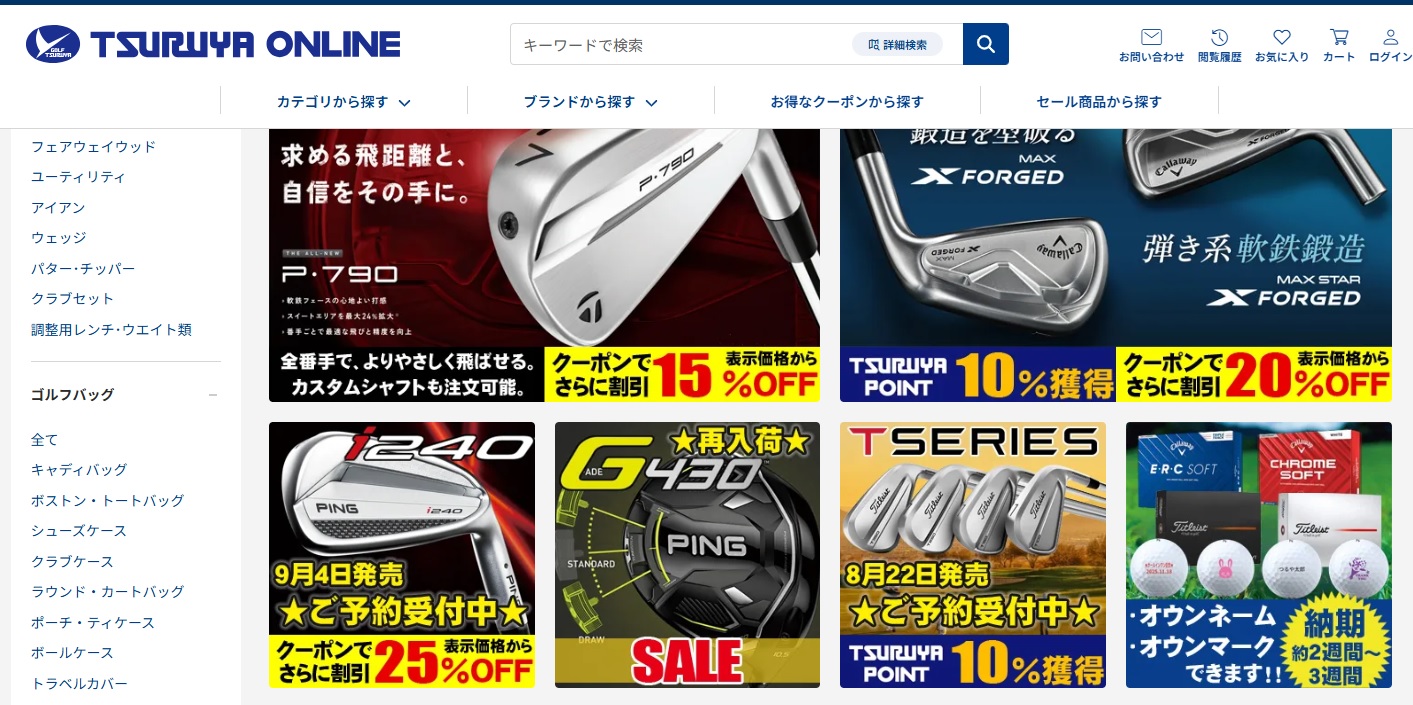Open セール商品から探す menu item
1413x705 pixels.
pyautogui.click(x=1099, y=101)
